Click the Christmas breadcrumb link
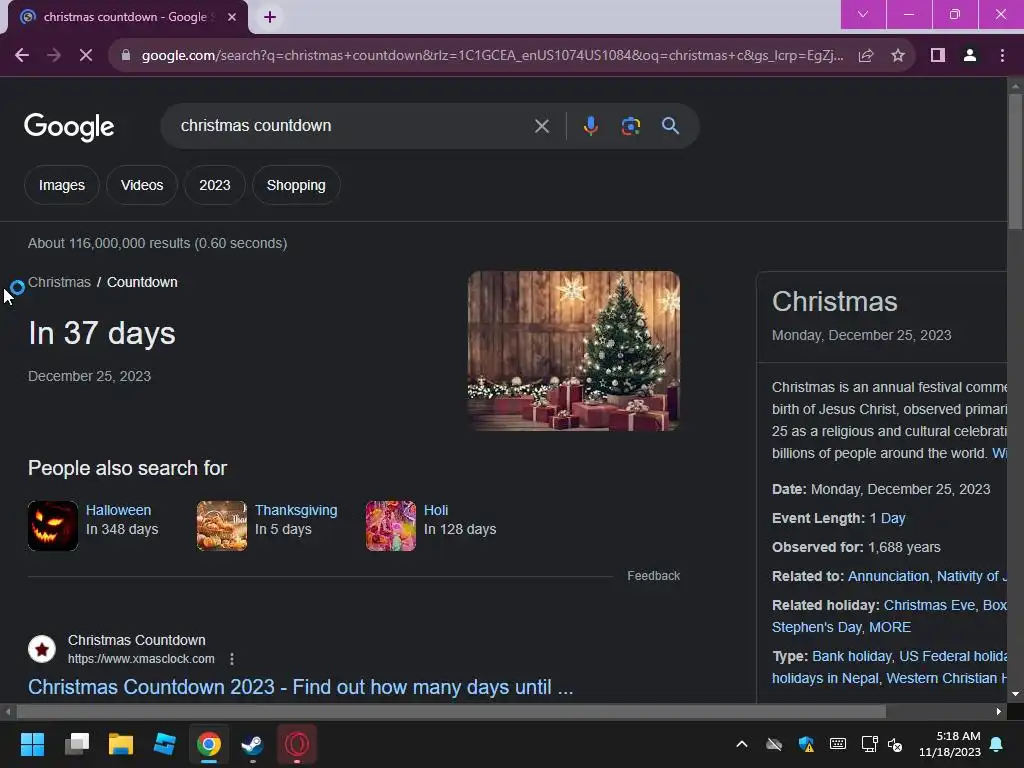The height and width of the screenshot is (768, 1024). (x=59, y=282)
